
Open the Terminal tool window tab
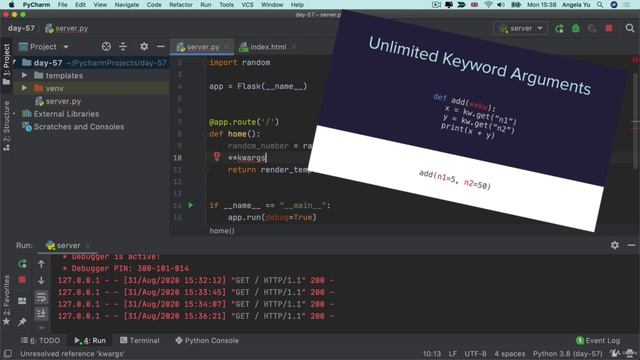140,340
